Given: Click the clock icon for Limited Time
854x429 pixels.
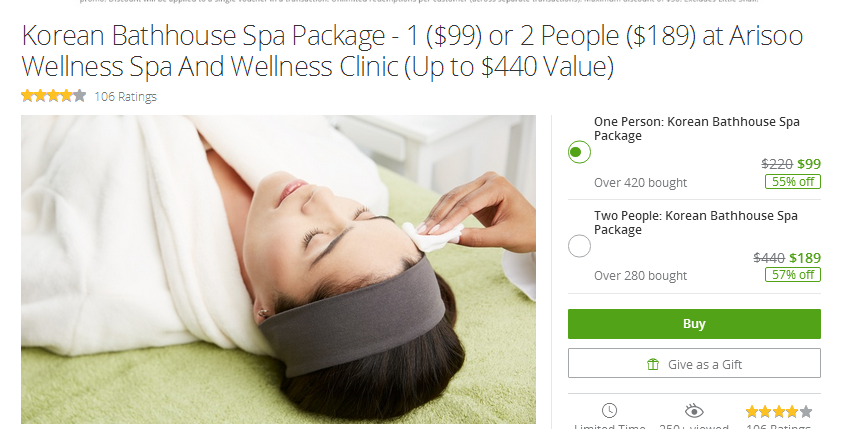Looking at the screenshot, I should click(609, 410).
